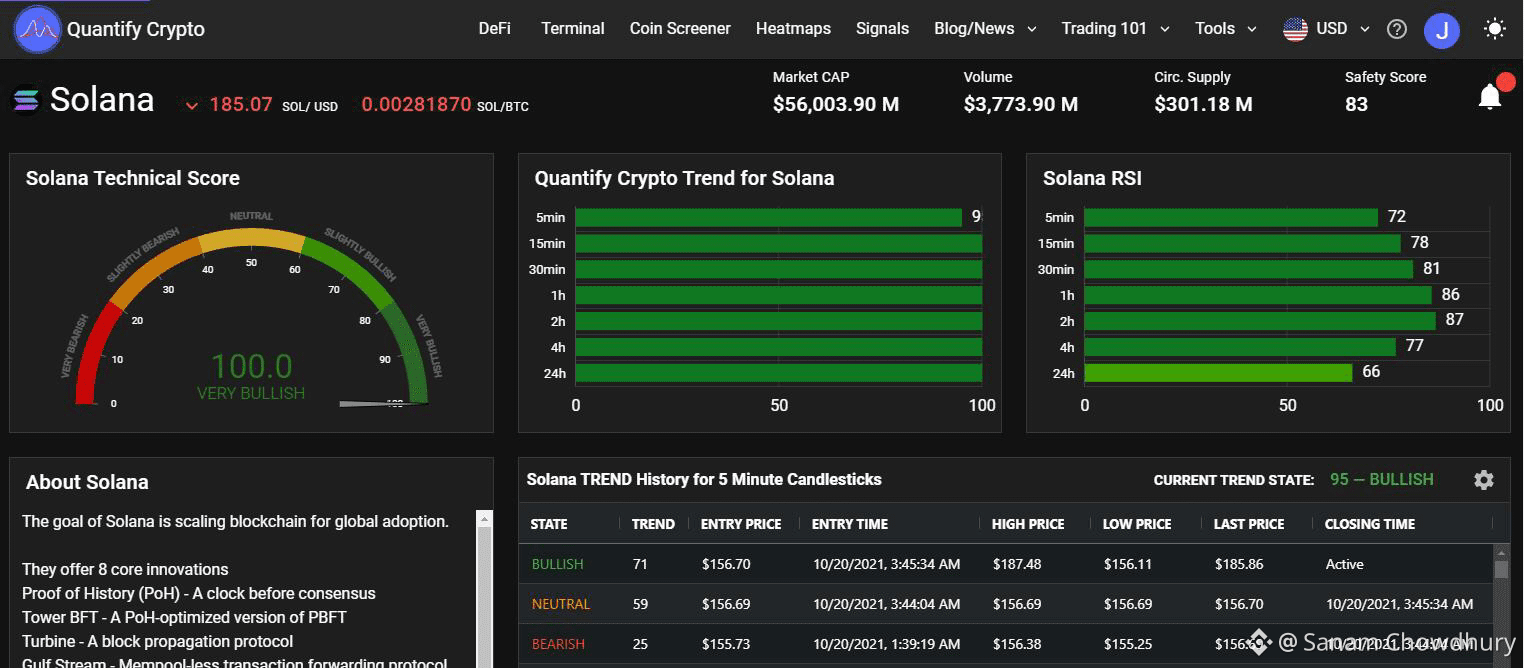Click the 185.07 SOL/USD price
The image size is (1524, 668).
click(241, 104)
